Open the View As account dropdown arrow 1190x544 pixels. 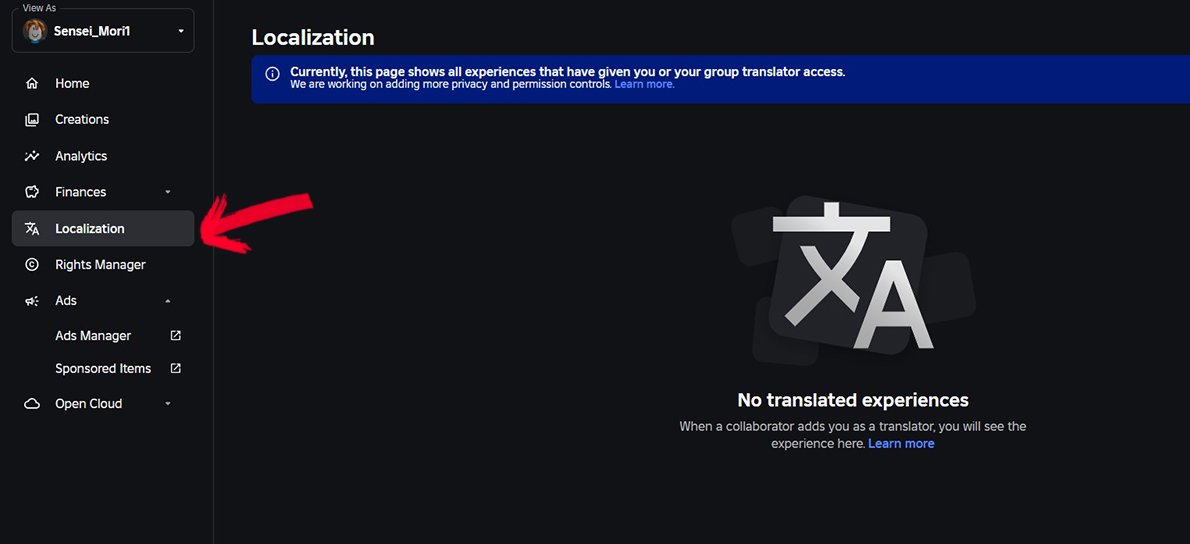click(181, 31)
